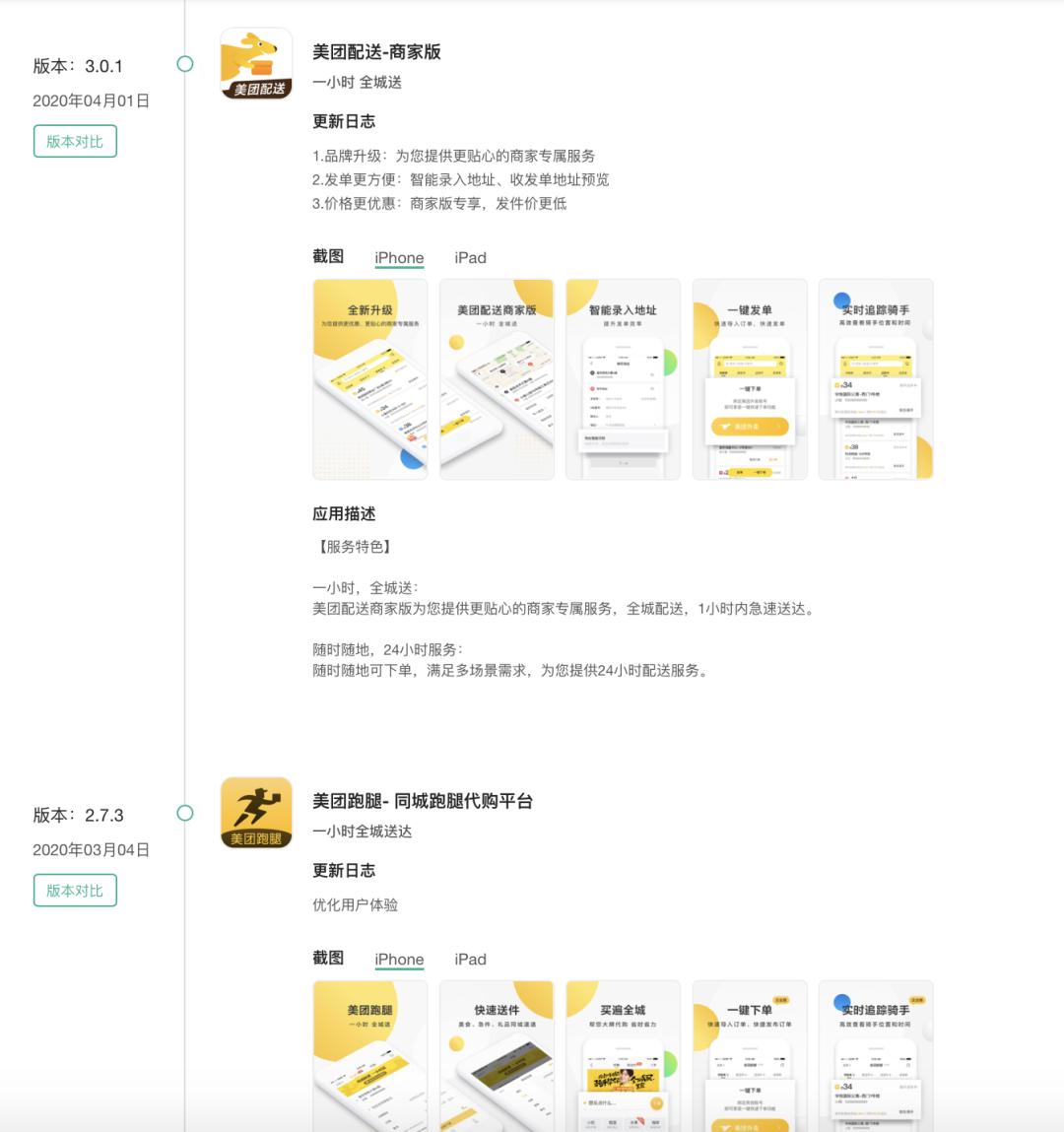Click the version label 版本：3.0.1

click(x=78, y=66)
